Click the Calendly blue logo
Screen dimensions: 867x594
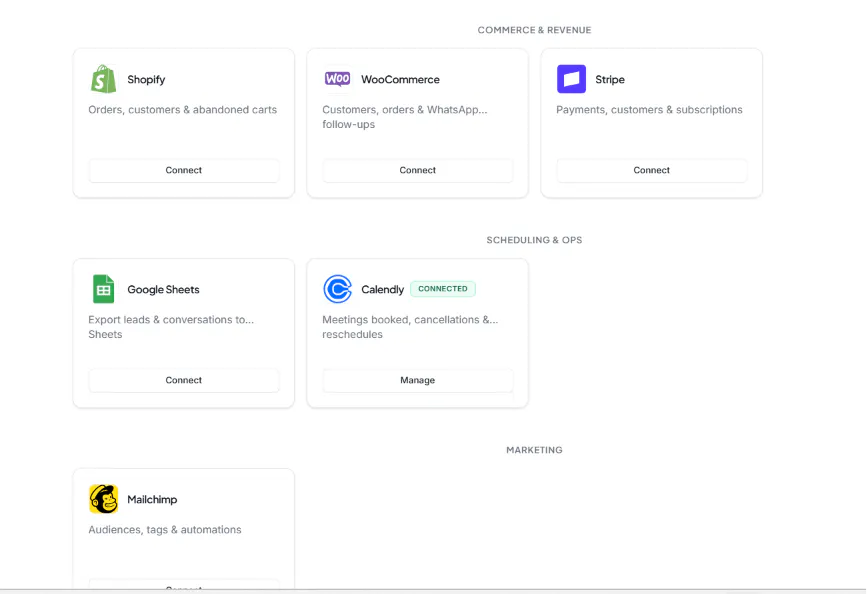pos(337,289)
